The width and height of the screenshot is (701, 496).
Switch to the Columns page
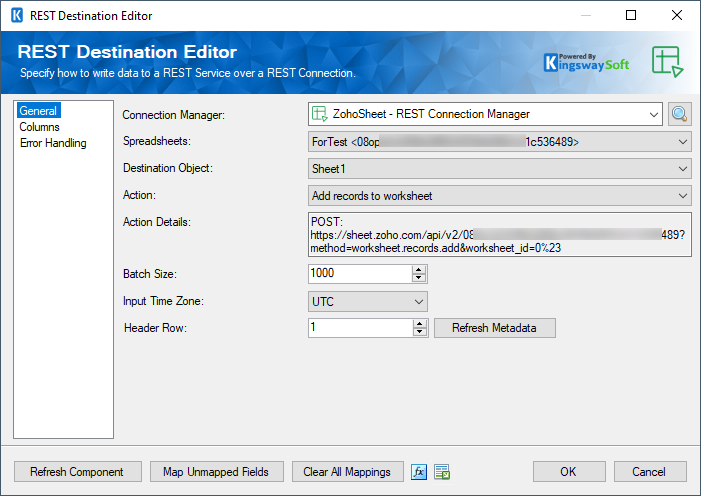coord(39,127)
